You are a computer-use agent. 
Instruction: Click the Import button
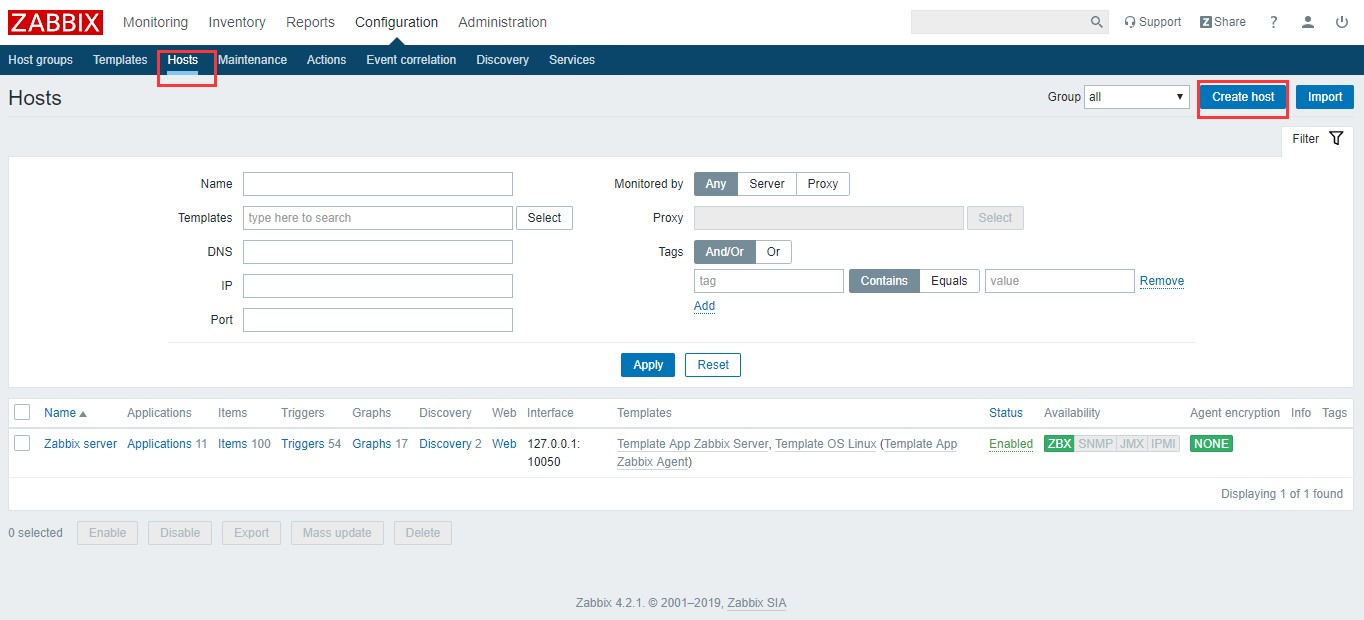1325,97
